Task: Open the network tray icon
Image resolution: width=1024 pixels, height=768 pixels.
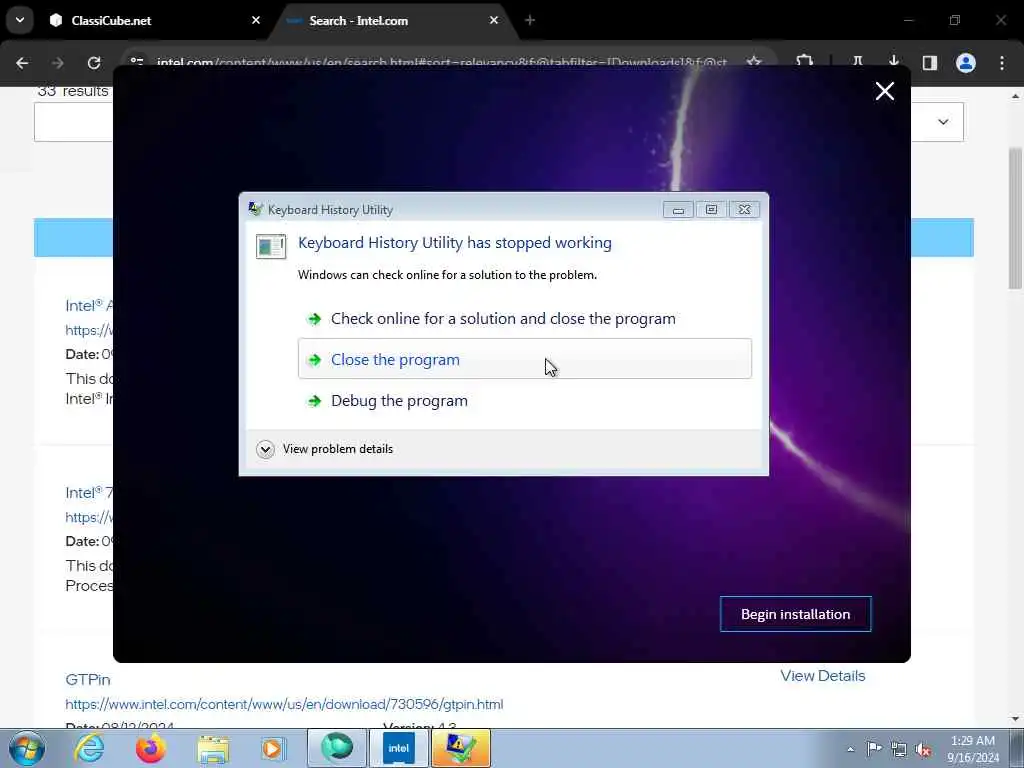Action: (x=899, y=749)
